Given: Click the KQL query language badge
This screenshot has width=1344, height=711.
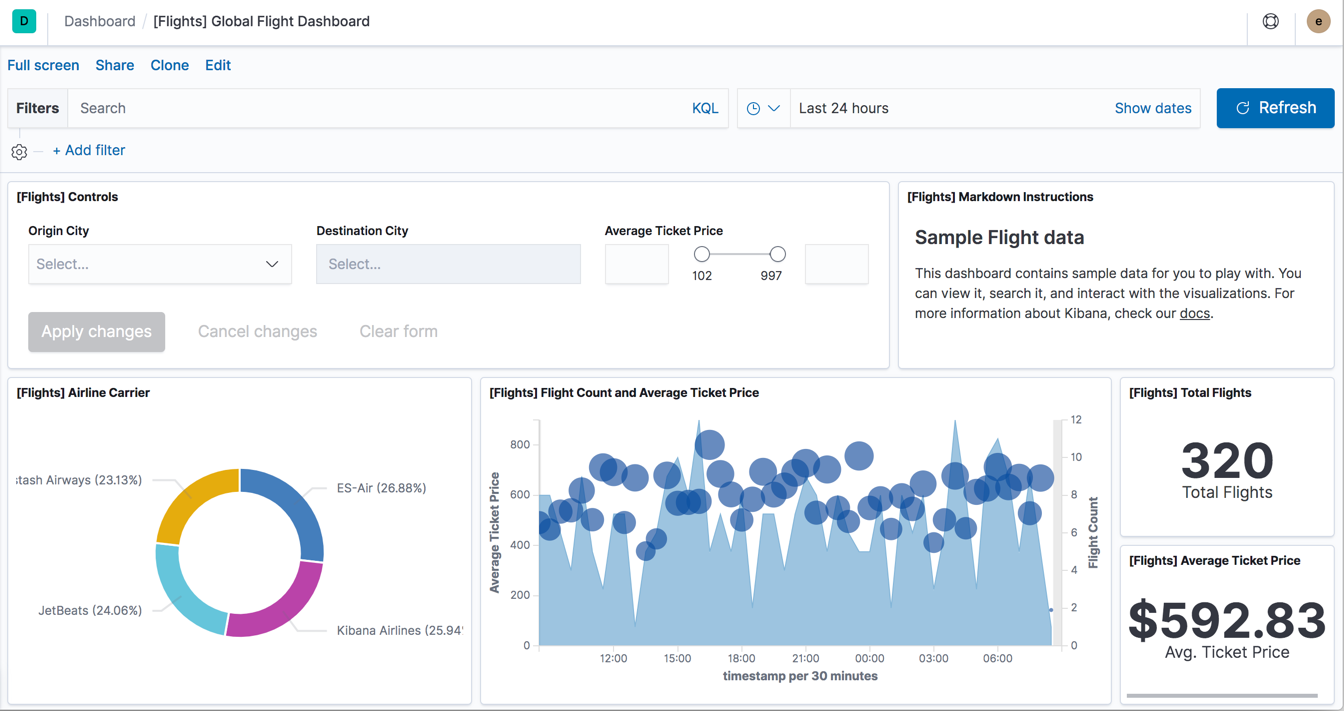Looking at the screenshot, I should tap(705, 108).
